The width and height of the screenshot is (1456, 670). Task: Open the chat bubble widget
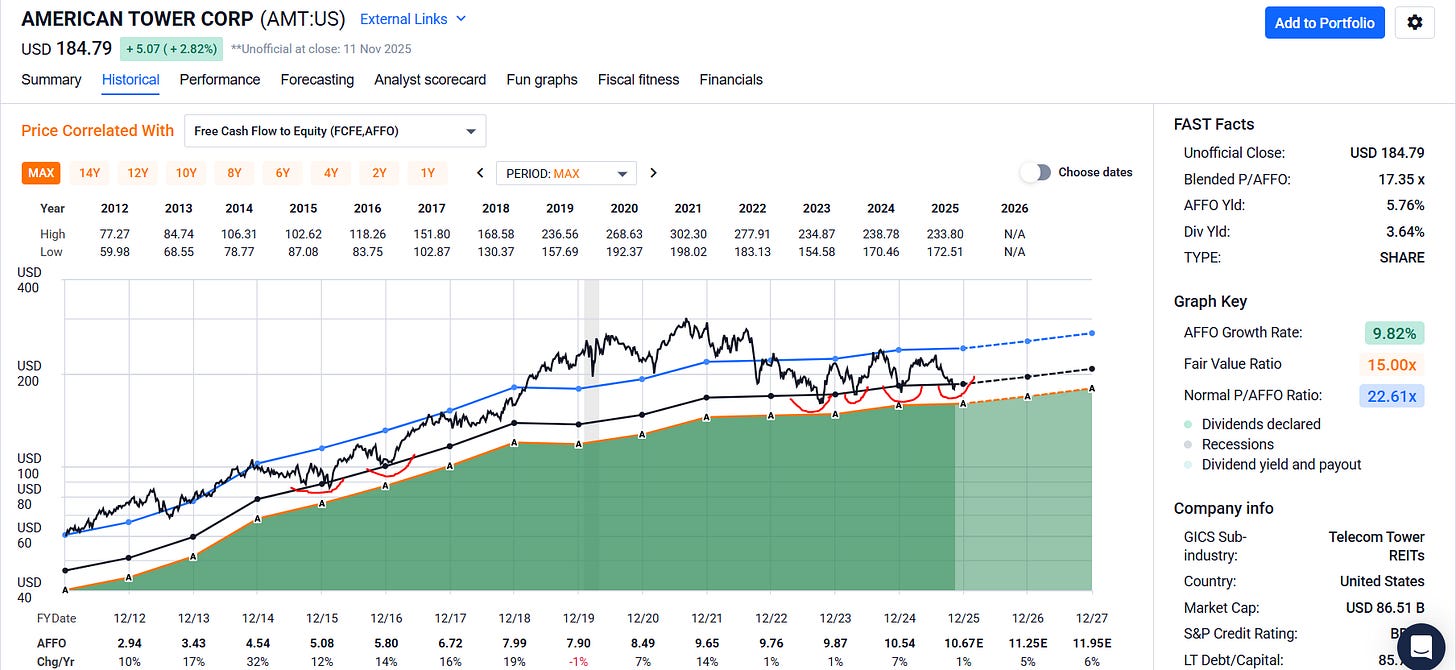click(x=1421, y=646)
